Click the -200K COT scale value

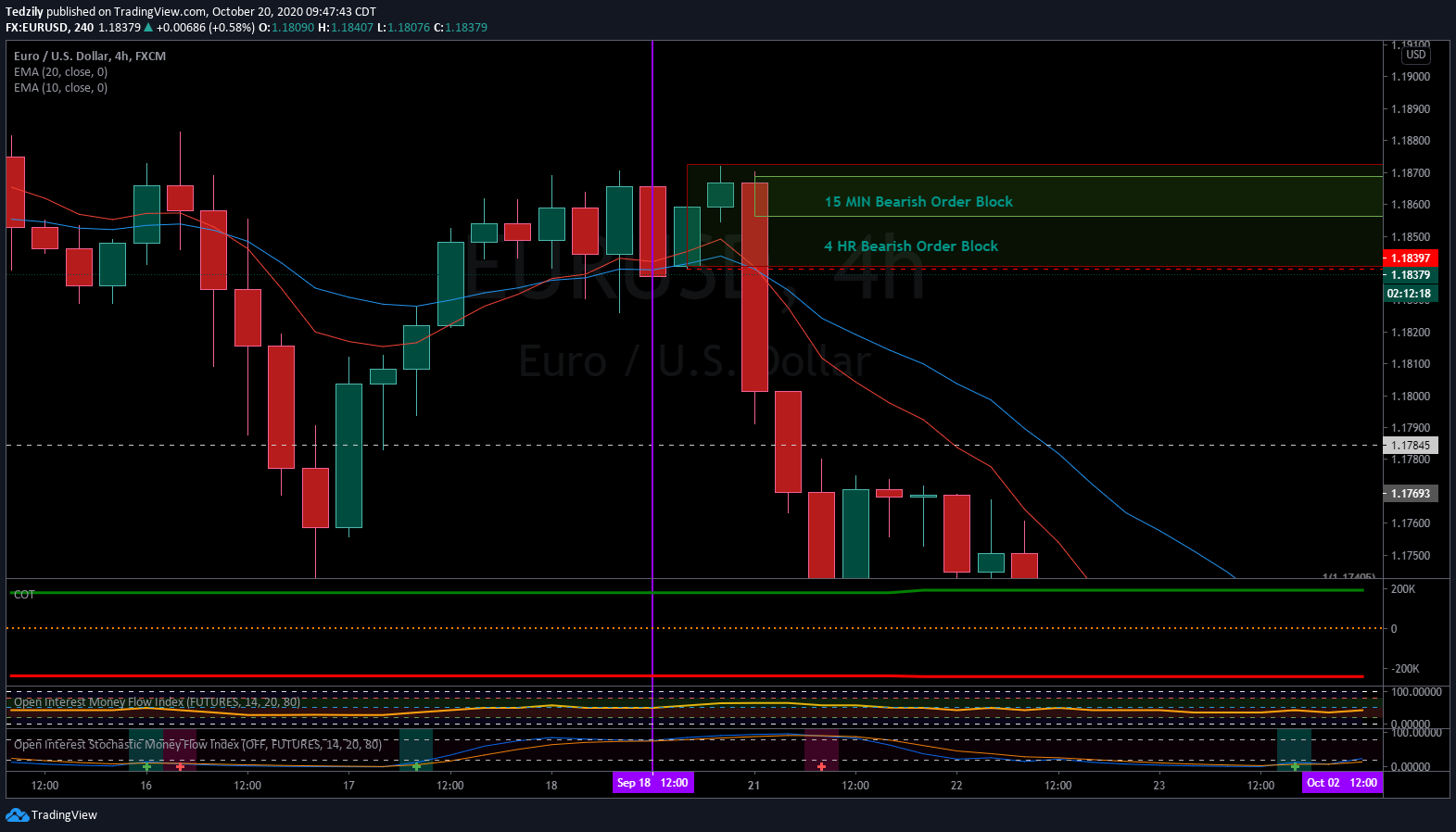click(x=1405, y=669)
